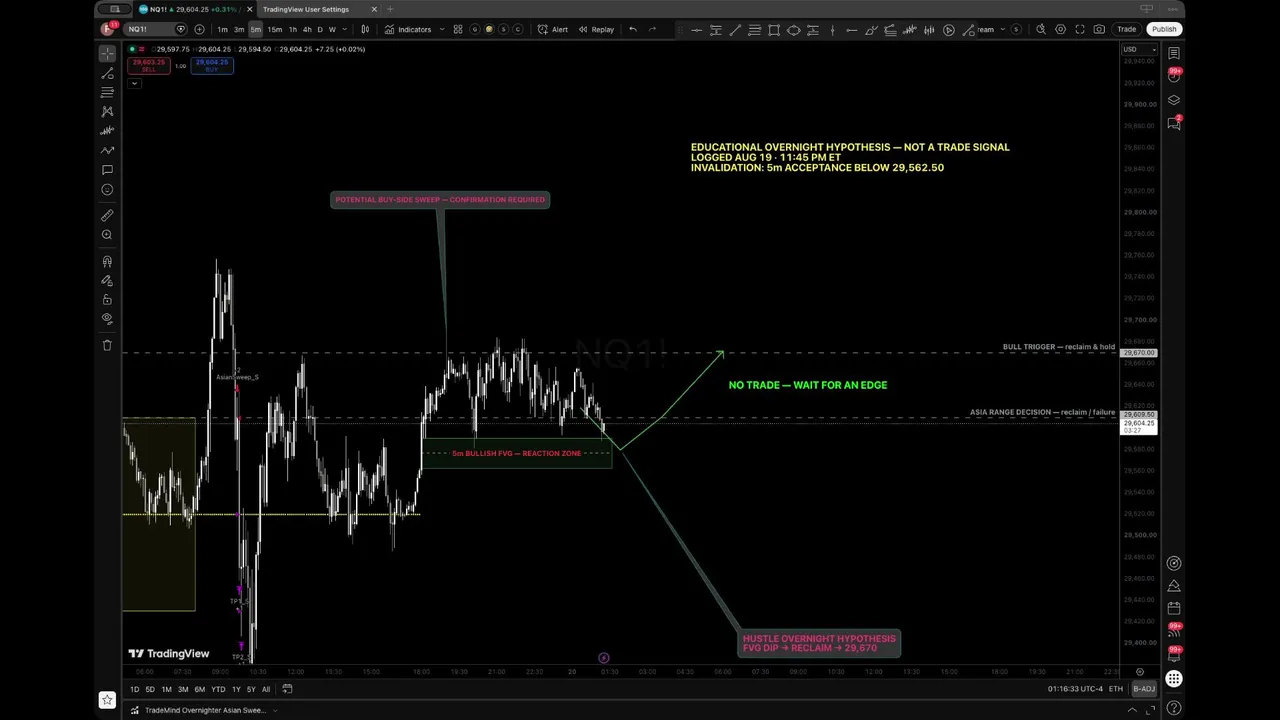This screenshot has width=1280, height=720.
Task: Select the W weekly timeframe
Action: (332, 29)
